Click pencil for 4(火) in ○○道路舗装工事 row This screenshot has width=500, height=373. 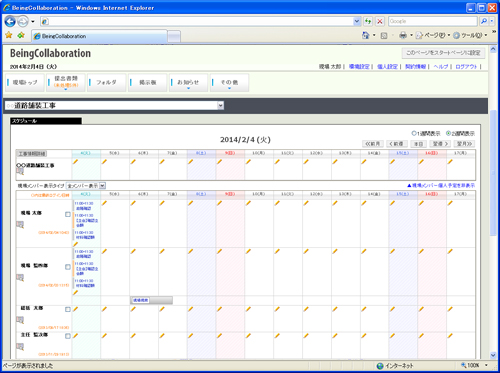[x=76, y=162]
